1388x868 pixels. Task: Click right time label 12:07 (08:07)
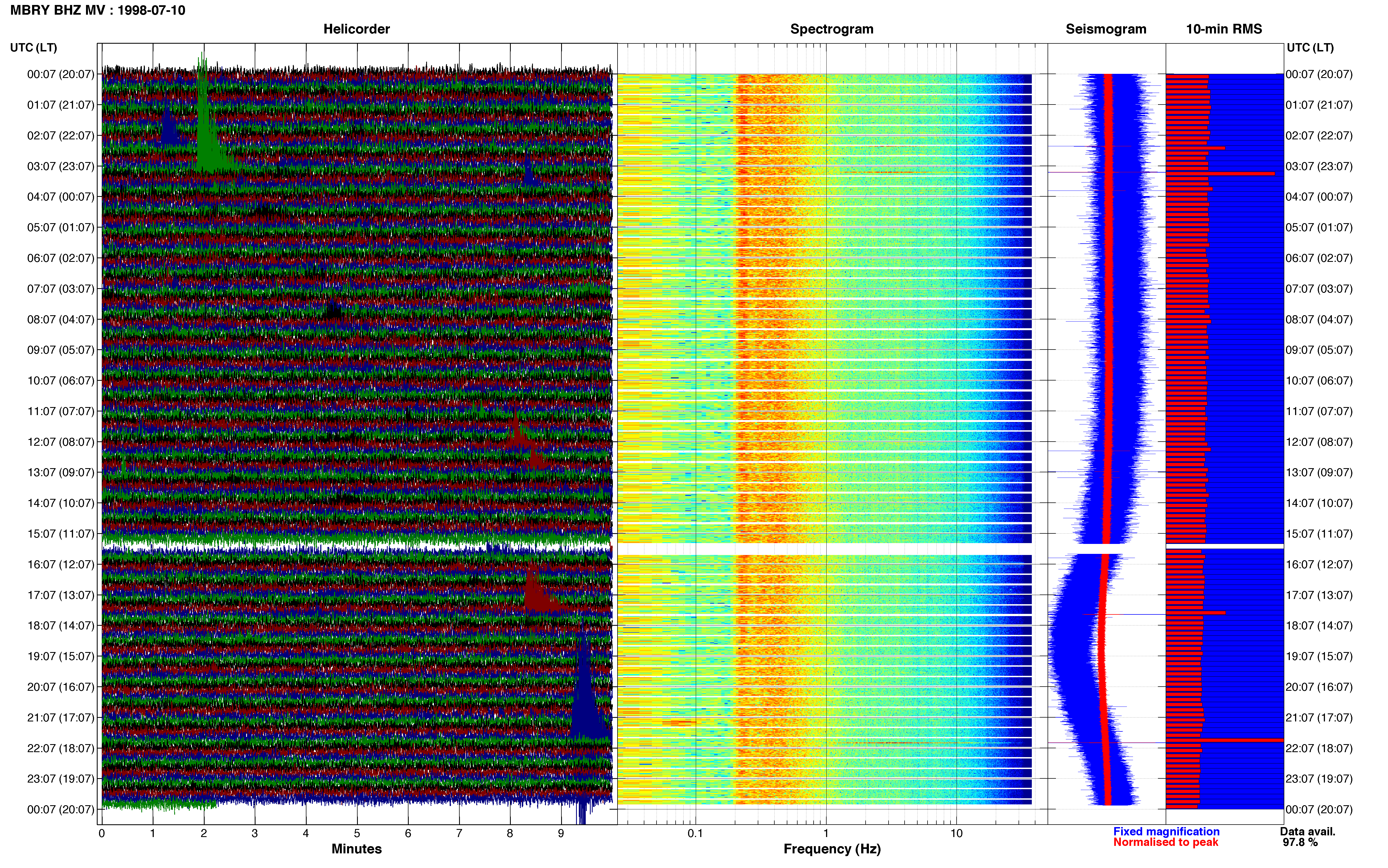[x=1319, y=442]
